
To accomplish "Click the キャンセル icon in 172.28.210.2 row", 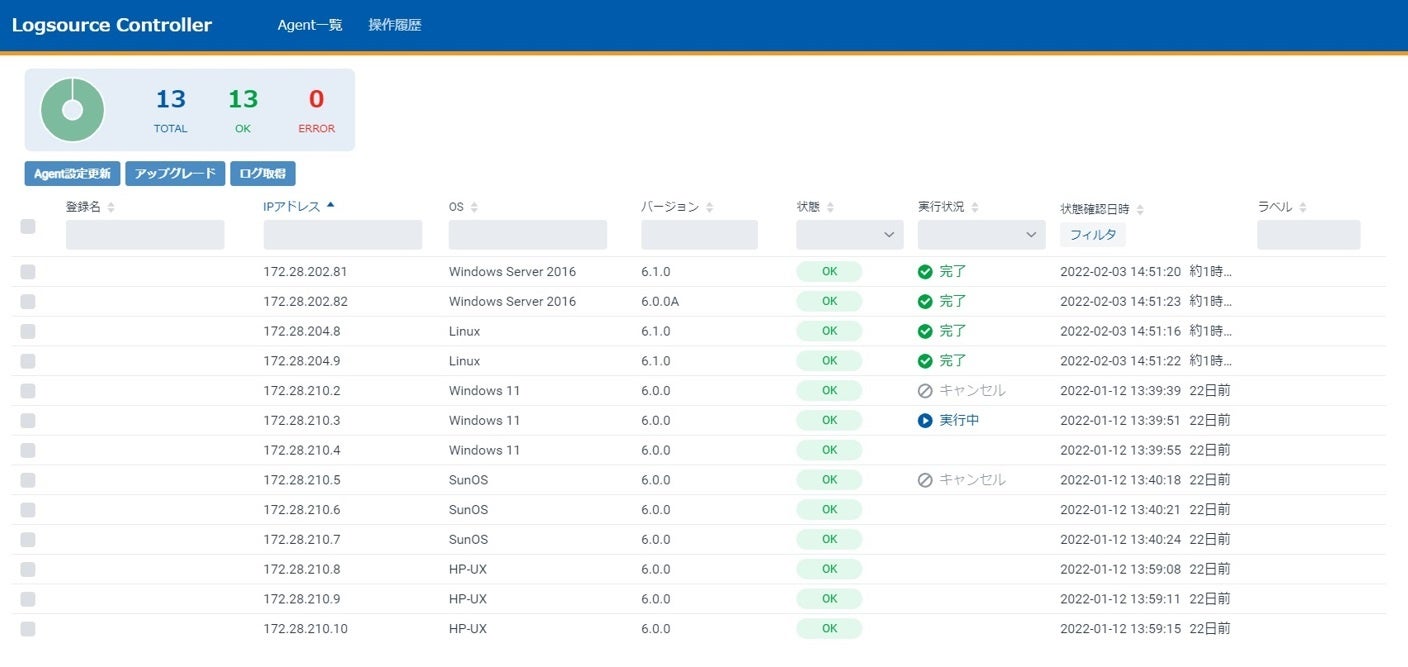I will point(925,391).
